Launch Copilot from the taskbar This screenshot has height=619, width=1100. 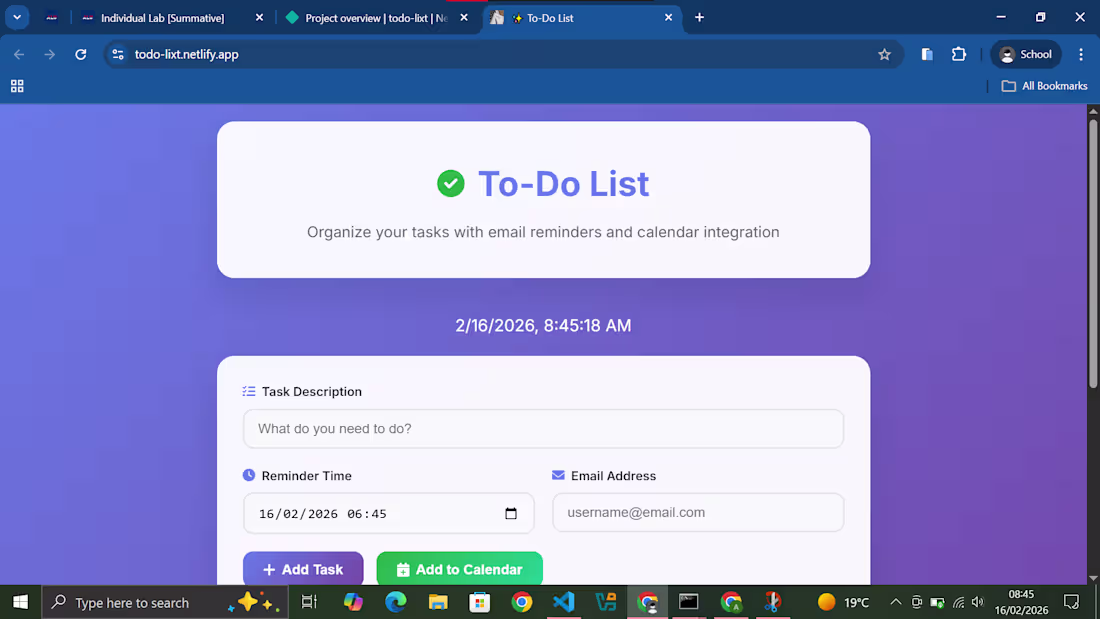[x=353, y=602]
